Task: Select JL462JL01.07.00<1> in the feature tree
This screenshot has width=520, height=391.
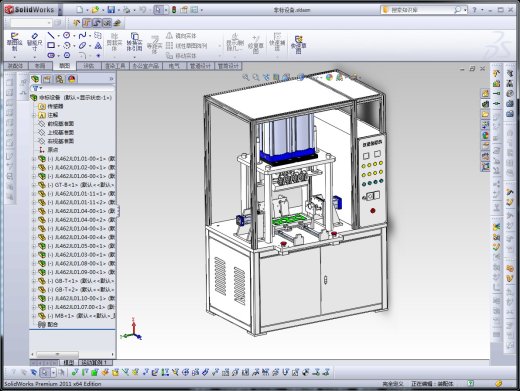Action: 77,307
